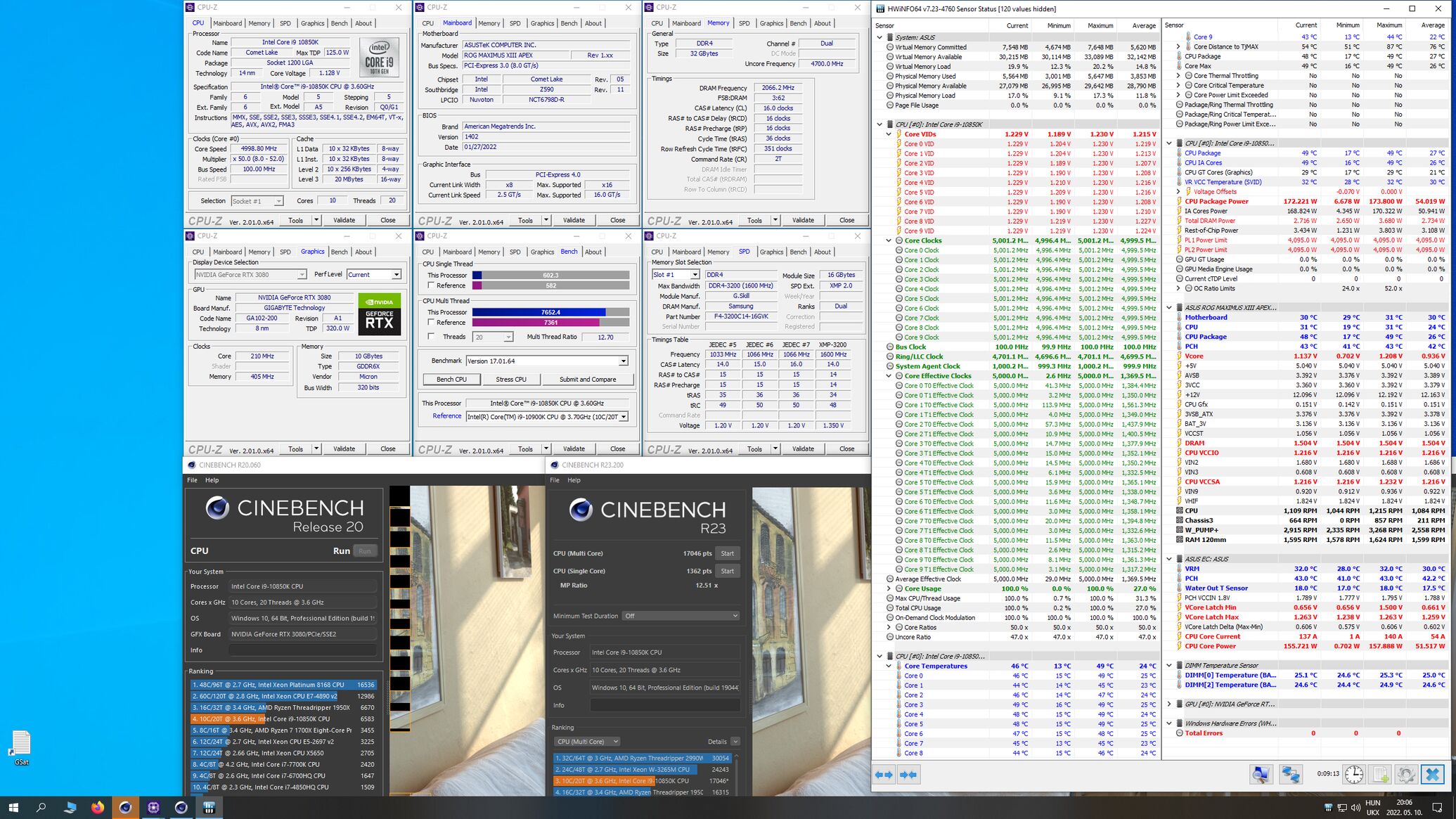Open About tab in CPU-Z Bench window

coord(593,252)
